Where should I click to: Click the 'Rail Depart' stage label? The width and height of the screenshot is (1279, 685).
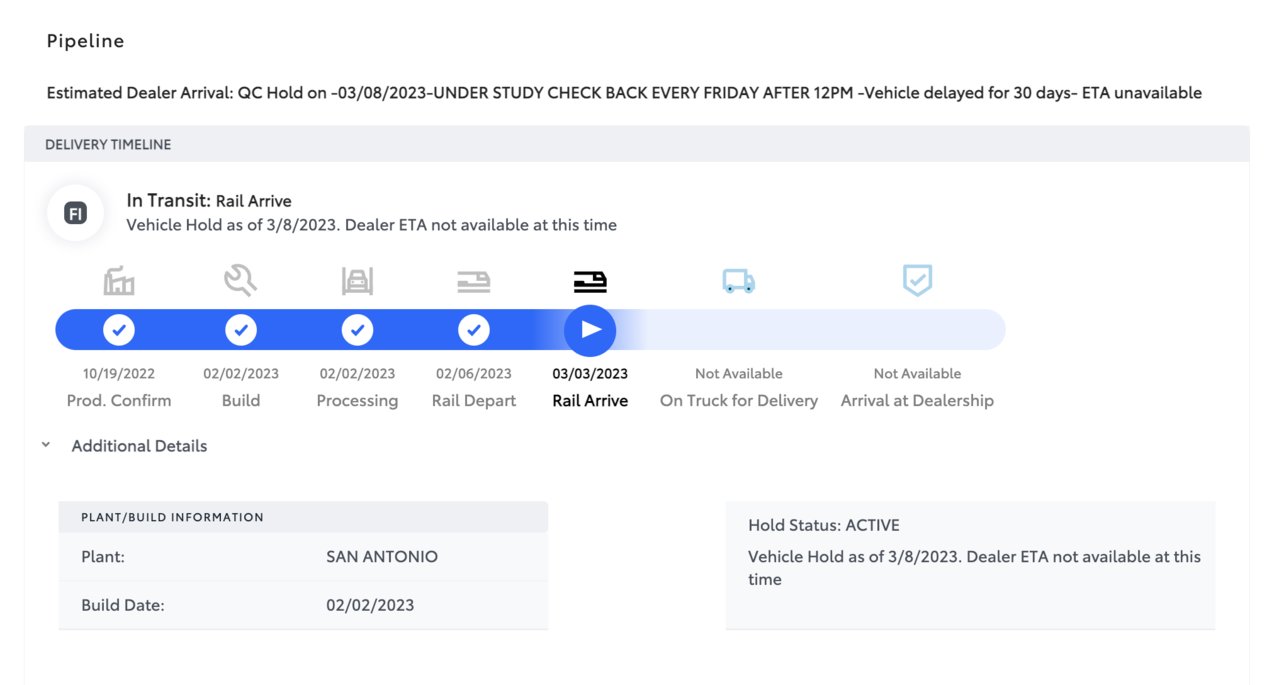[474, 401]
